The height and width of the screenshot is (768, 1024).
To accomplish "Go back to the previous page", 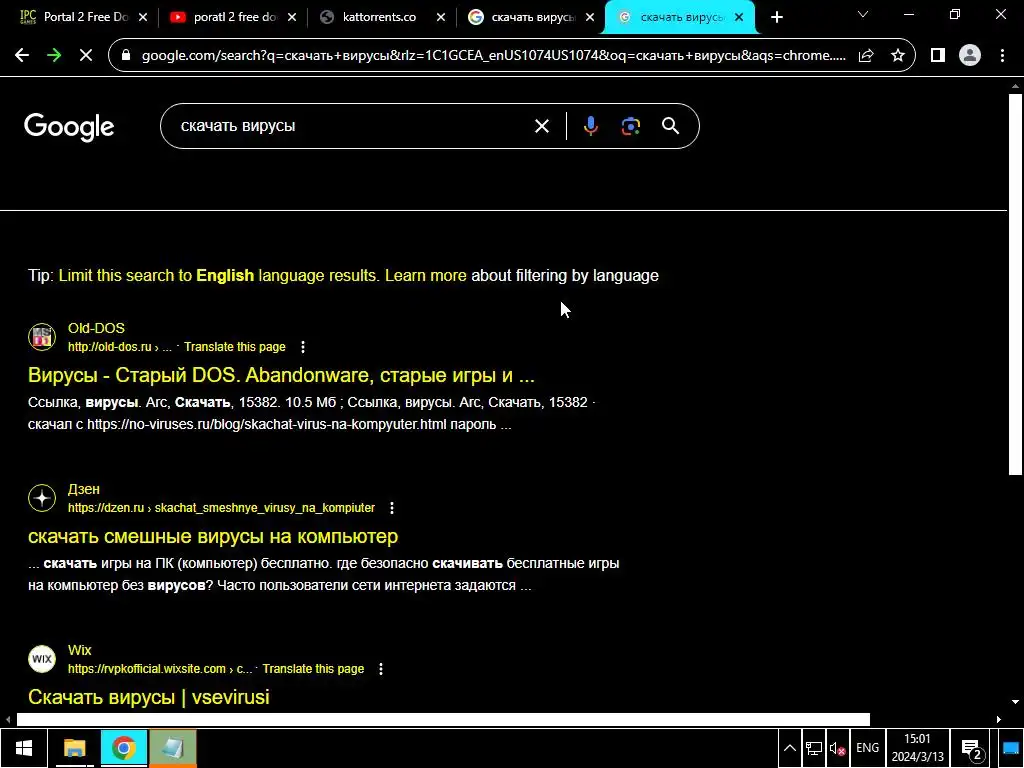I will coord(22,56).
